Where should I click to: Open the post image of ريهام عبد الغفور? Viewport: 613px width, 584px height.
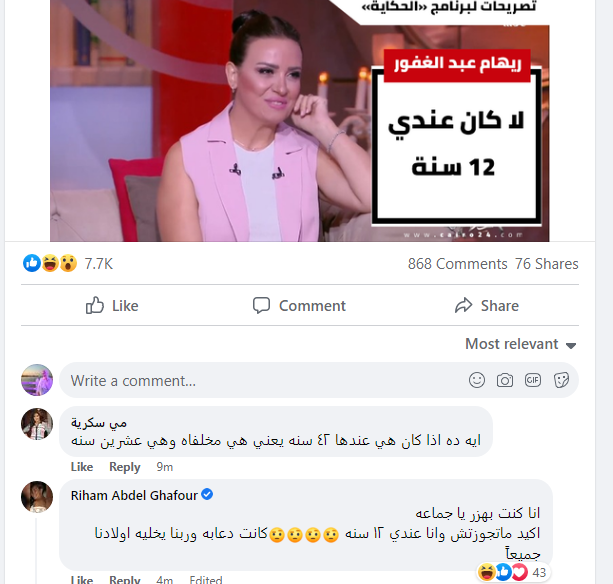pyautogui.click(x=299, y=121)
